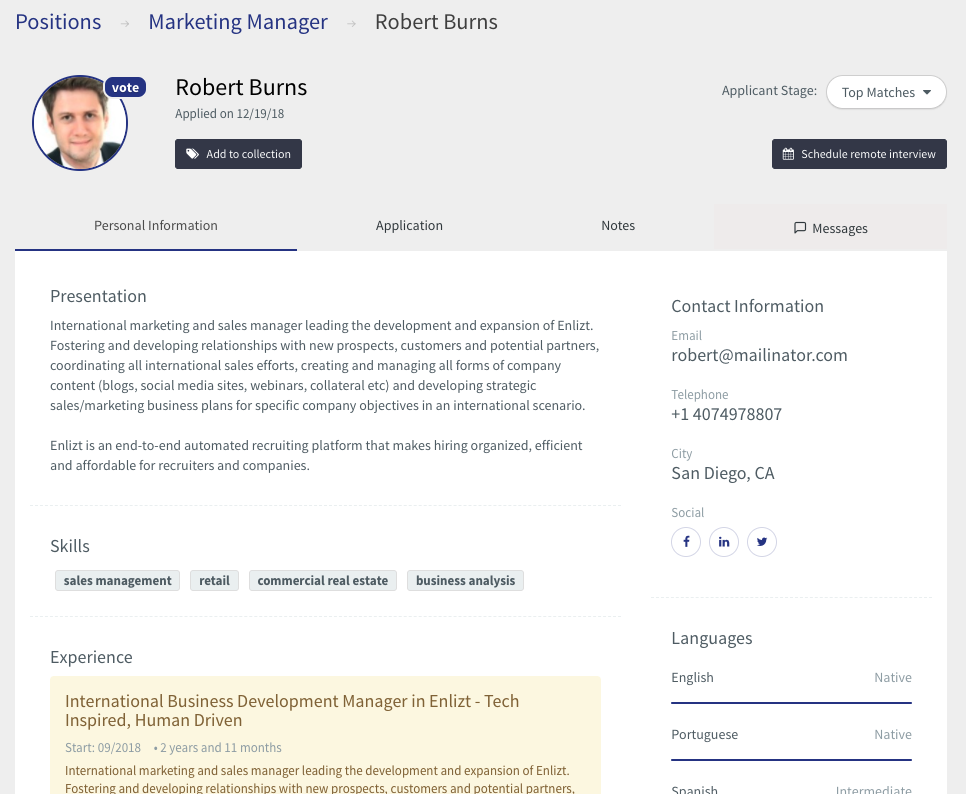Click Applied on 12/19/18 text
The width and height of the screenshot is (966, 794).
(x=229, y=114)
